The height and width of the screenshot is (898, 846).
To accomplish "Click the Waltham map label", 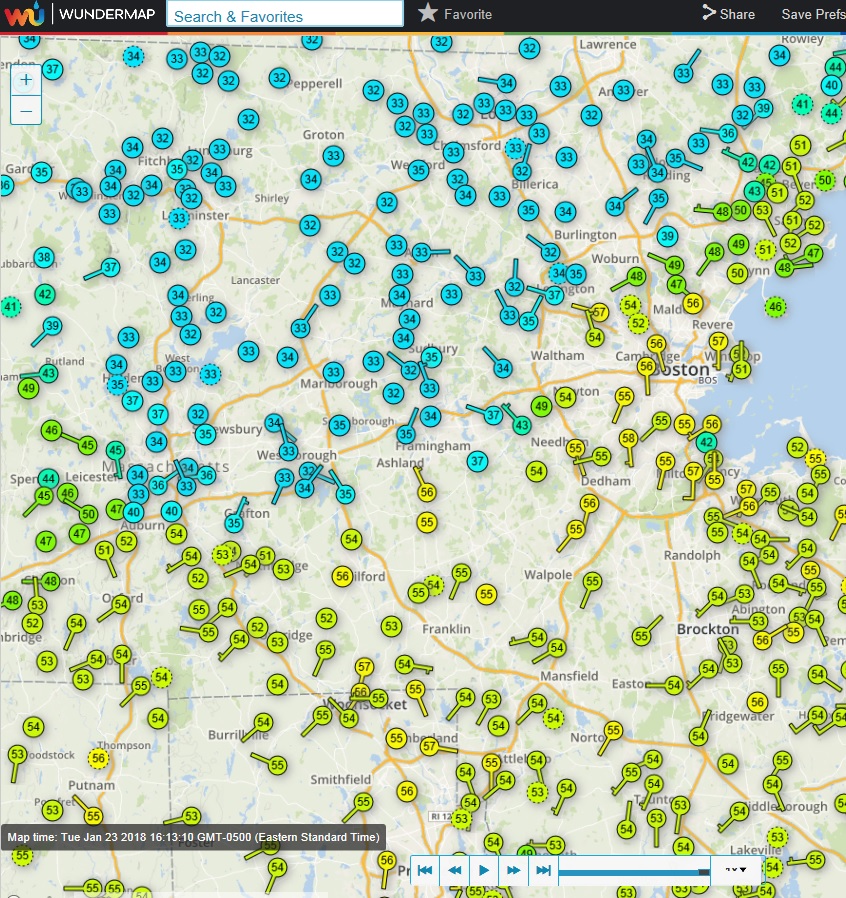I will [557, 356].
